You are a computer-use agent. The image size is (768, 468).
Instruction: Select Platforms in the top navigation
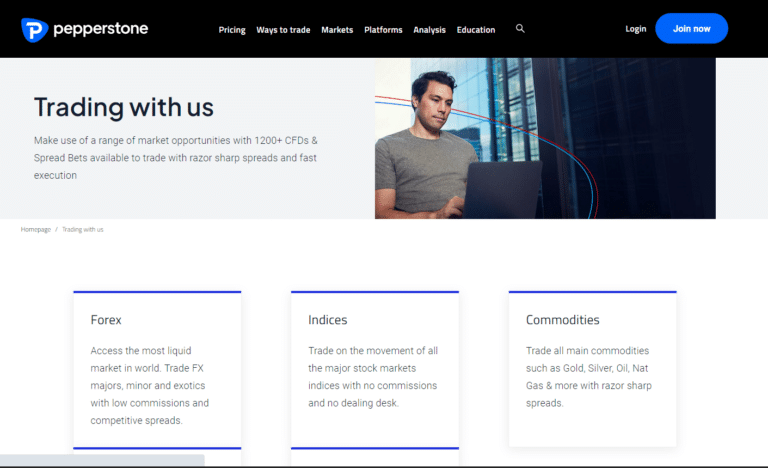coord(384,30)
